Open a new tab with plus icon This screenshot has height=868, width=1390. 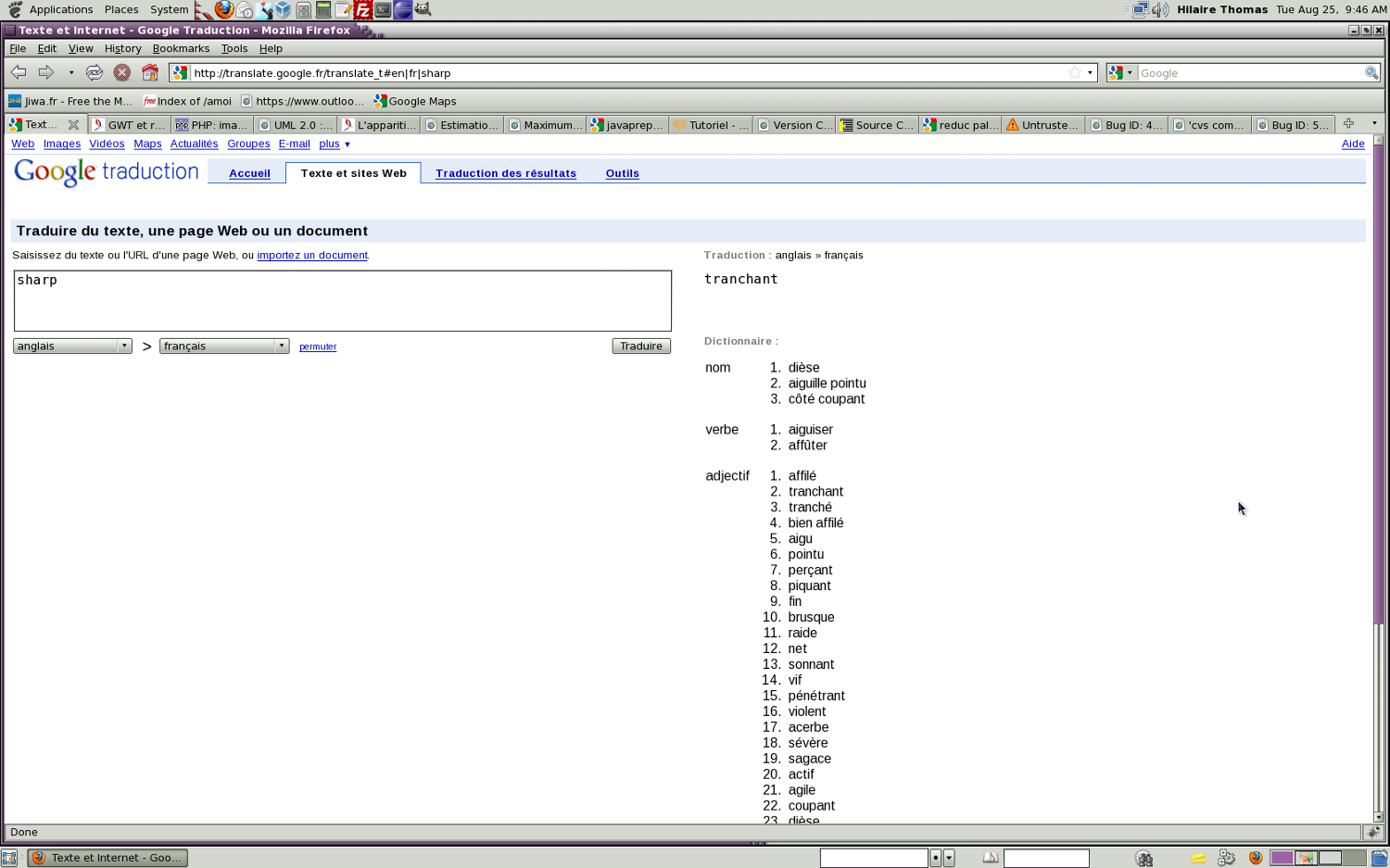(x=1349, y=124)
